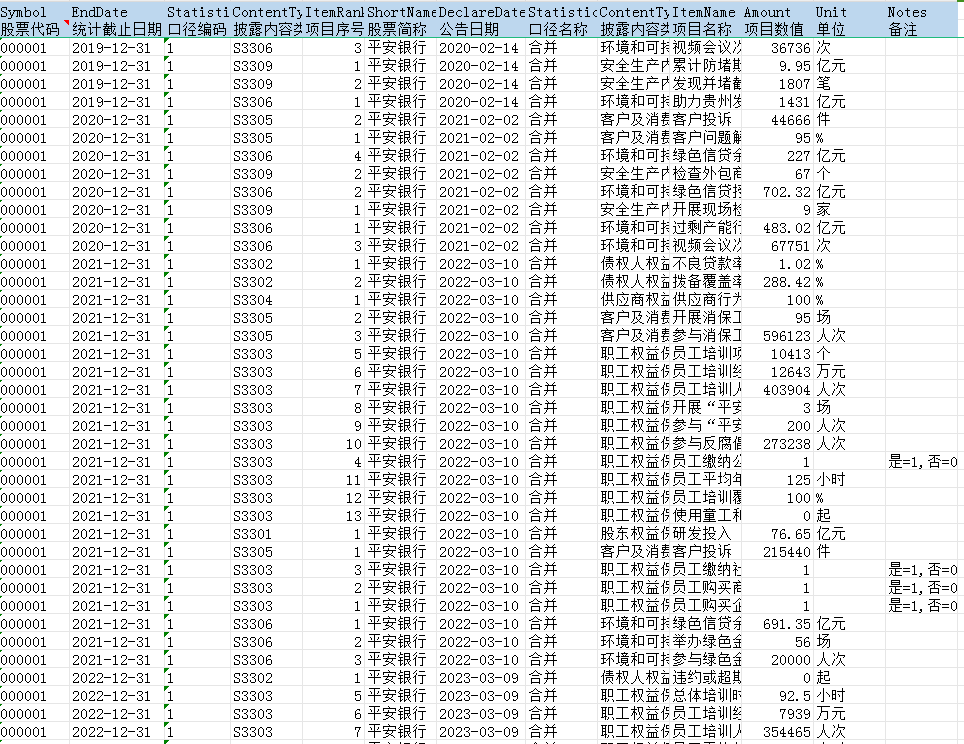The height and width of the screenshot is (744, 964).
Task: Select date cell 2023-03-09 in the 7939 row
Action: point(481,714)
